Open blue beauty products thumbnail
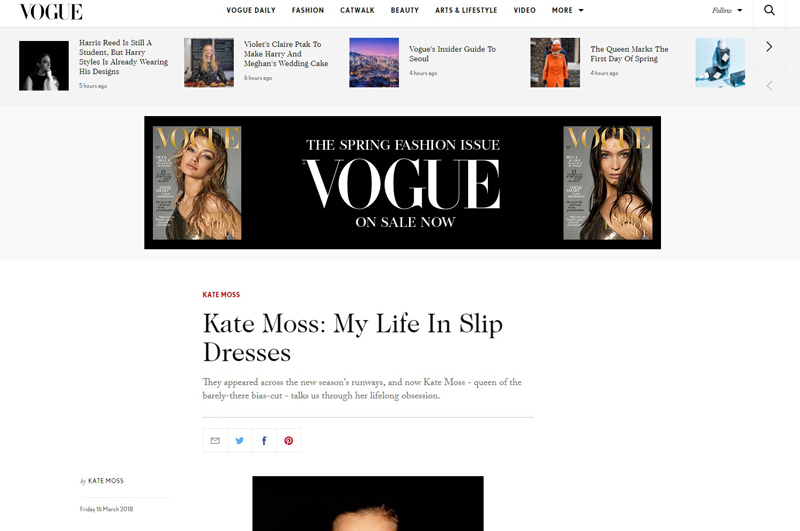800x531 pixels. click(720, 62)
